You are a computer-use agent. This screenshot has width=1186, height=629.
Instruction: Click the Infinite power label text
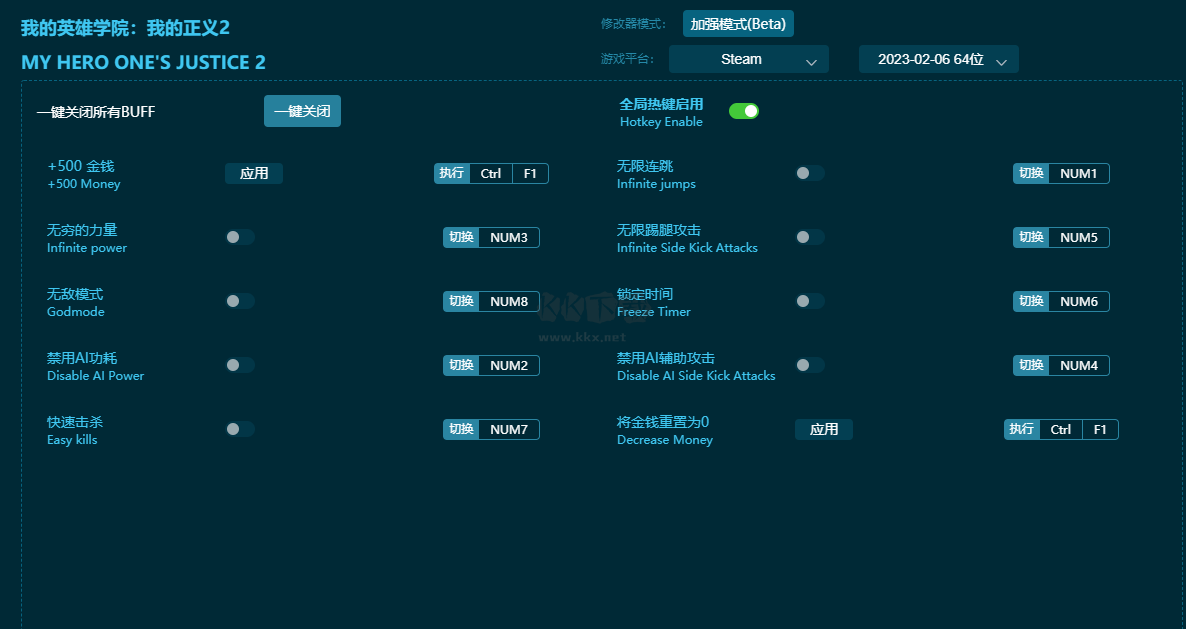pyautogui.click(x=87, y=248)
